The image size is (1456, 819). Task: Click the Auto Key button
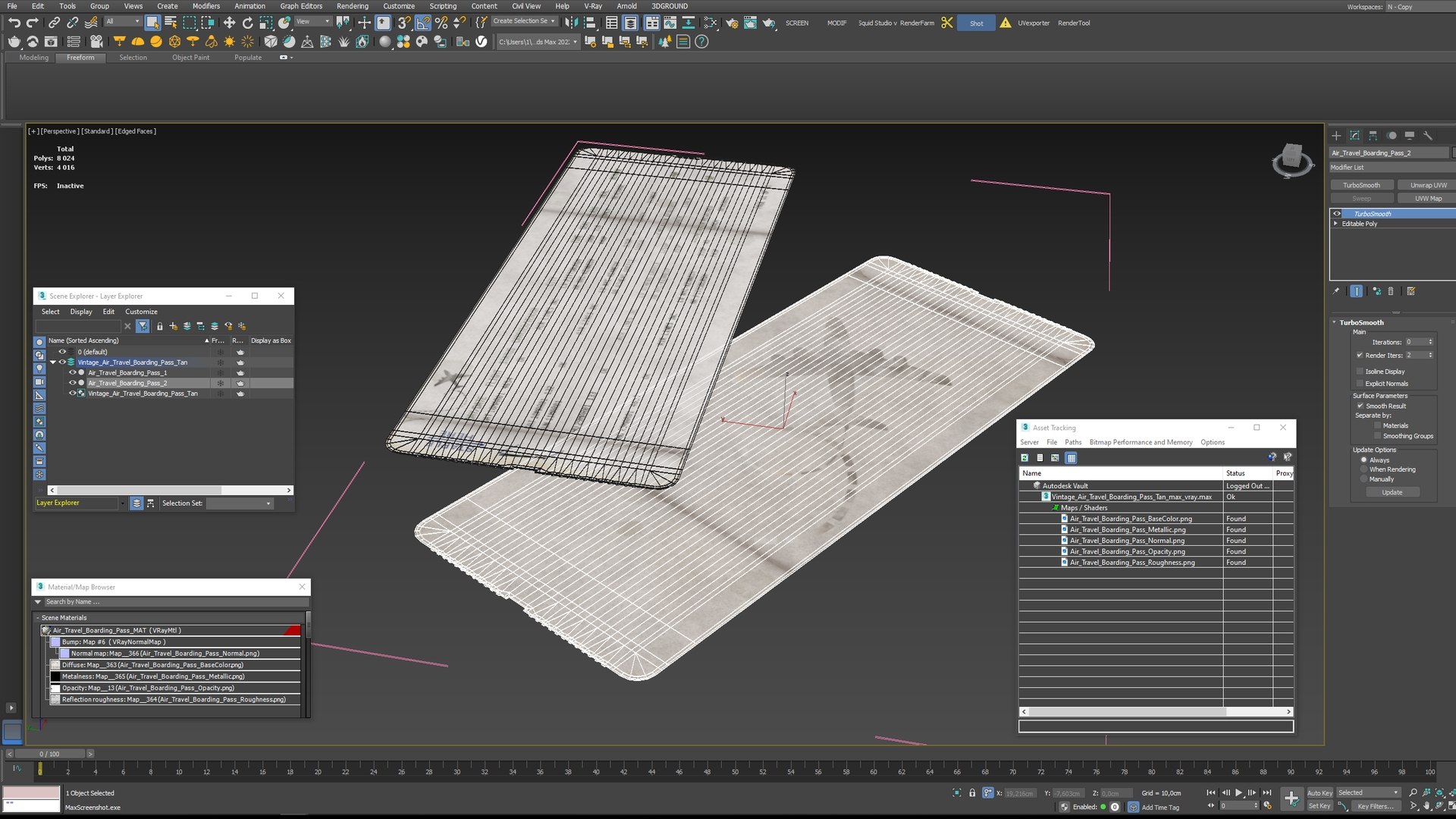[1319, 793]
